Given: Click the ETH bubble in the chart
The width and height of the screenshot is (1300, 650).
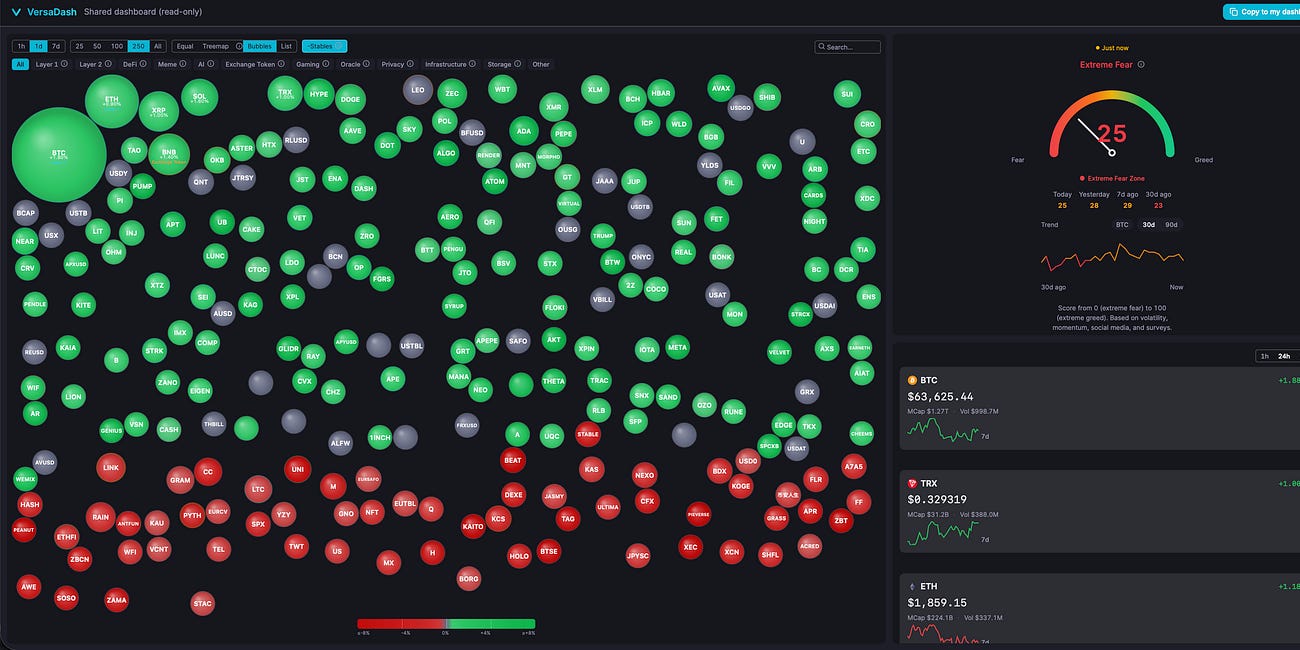Looking at the screenshot, I should coord(112,101).
